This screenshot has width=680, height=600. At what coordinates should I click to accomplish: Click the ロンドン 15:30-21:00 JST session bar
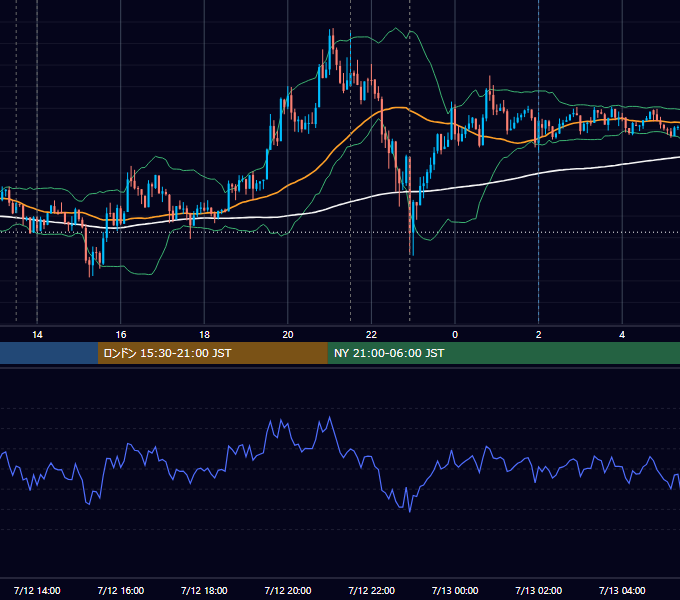click(212, 353)
